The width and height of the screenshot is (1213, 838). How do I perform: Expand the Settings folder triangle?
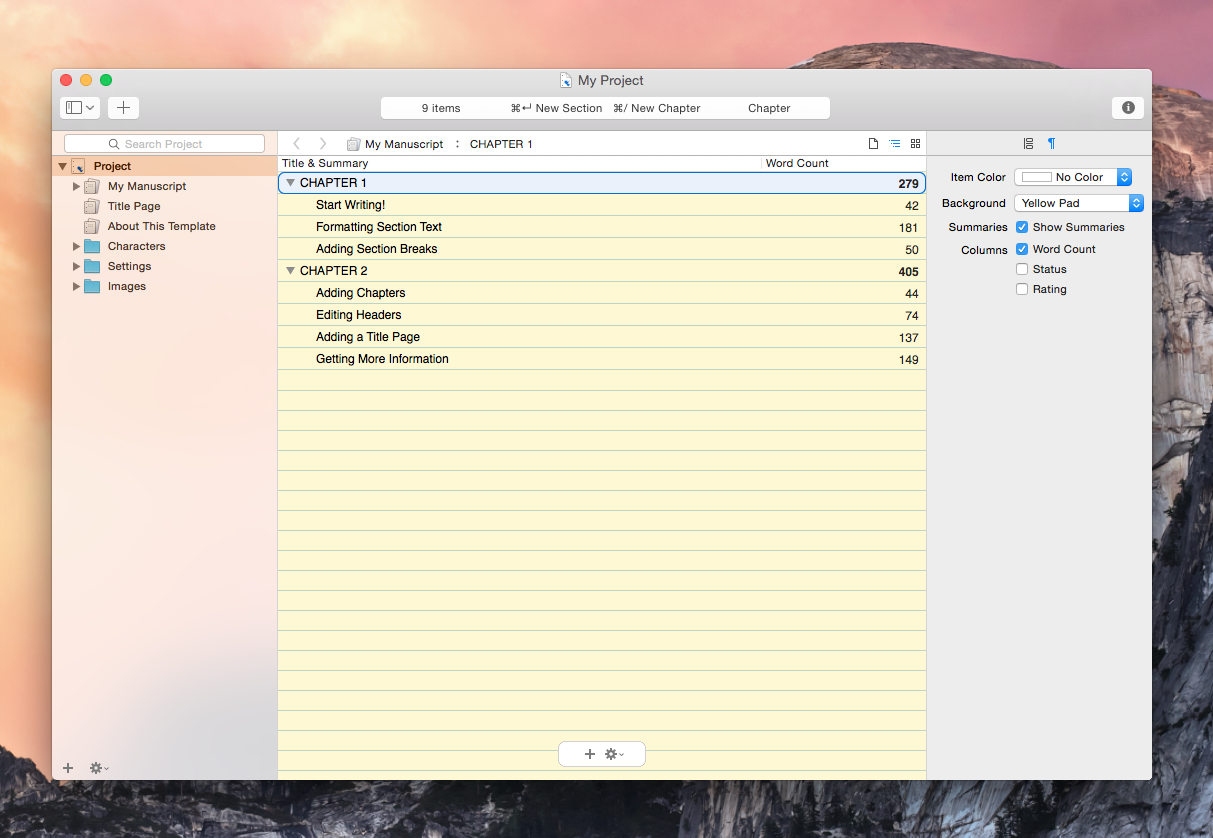(x=76, y=266)
